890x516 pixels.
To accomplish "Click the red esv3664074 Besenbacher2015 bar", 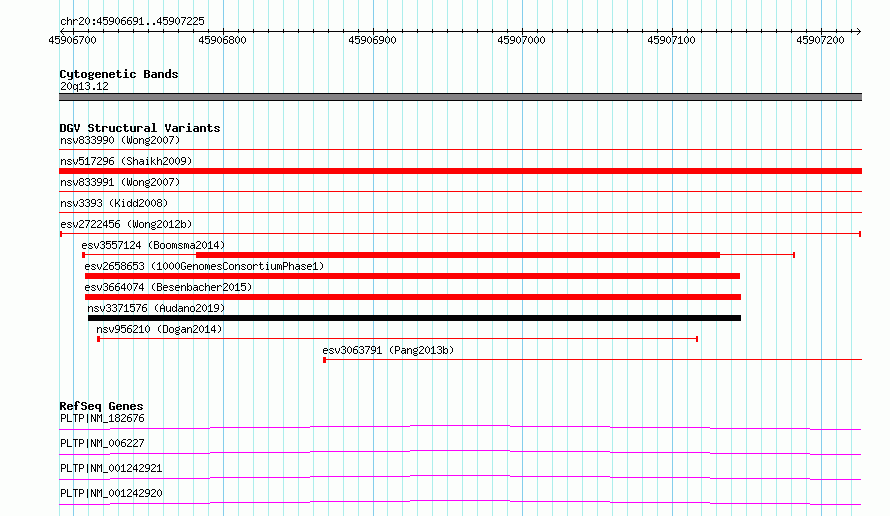I will tap(413, 297).
